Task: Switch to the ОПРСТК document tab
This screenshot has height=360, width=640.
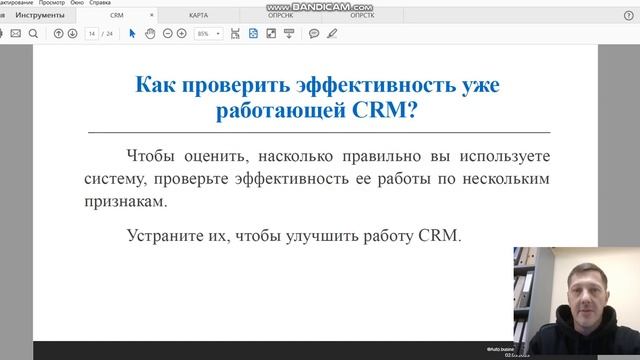Action: tap(362, 15)
